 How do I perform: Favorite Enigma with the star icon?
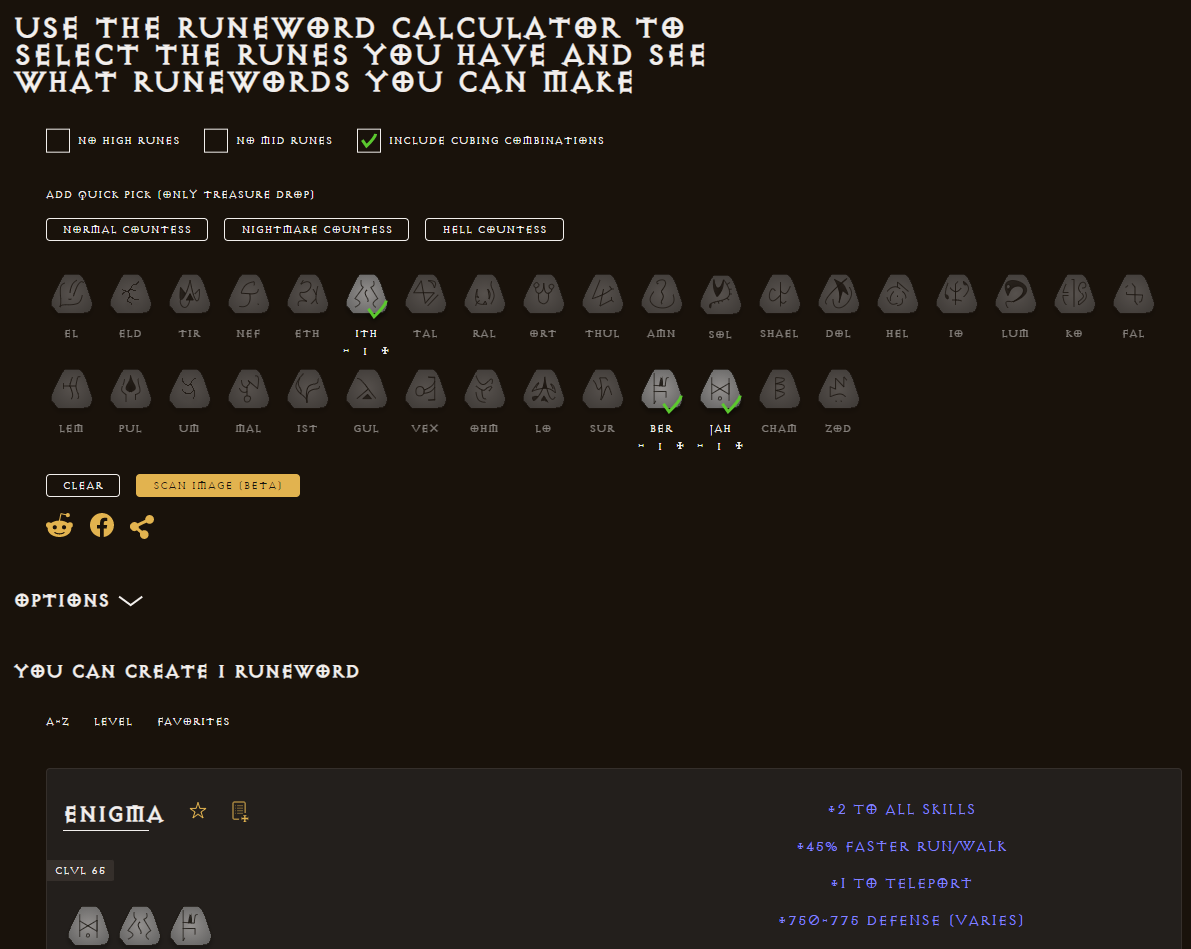[198, 811]
